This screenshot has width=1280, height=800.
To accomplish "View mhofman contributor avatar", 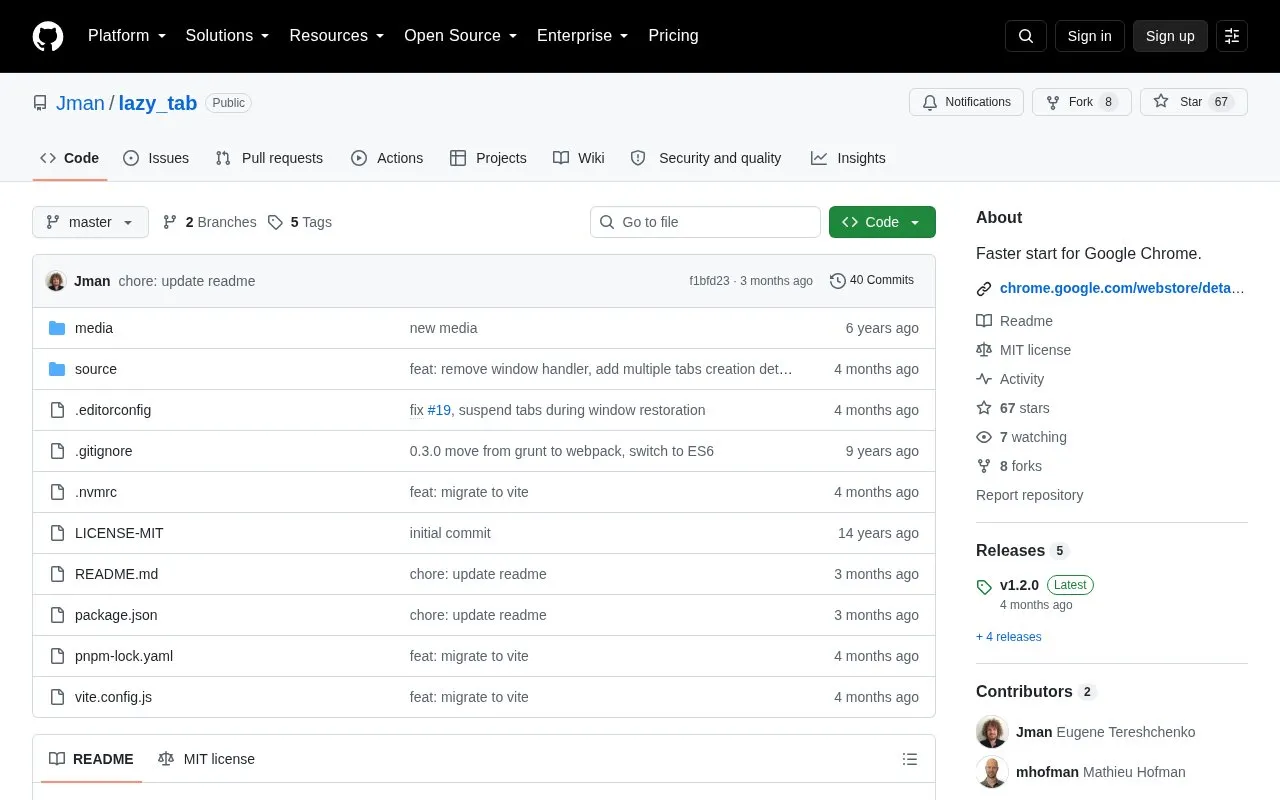I will click(992, 772).
